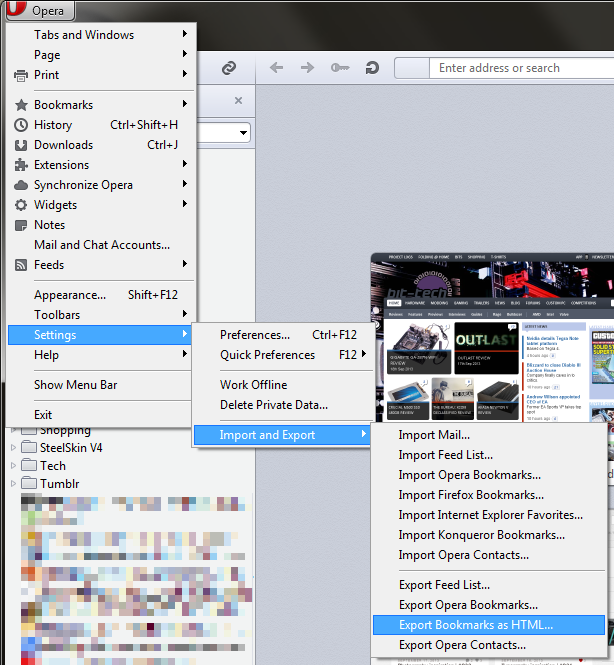Click the Extensions puzzle piece icon

[x=21, y=165]
